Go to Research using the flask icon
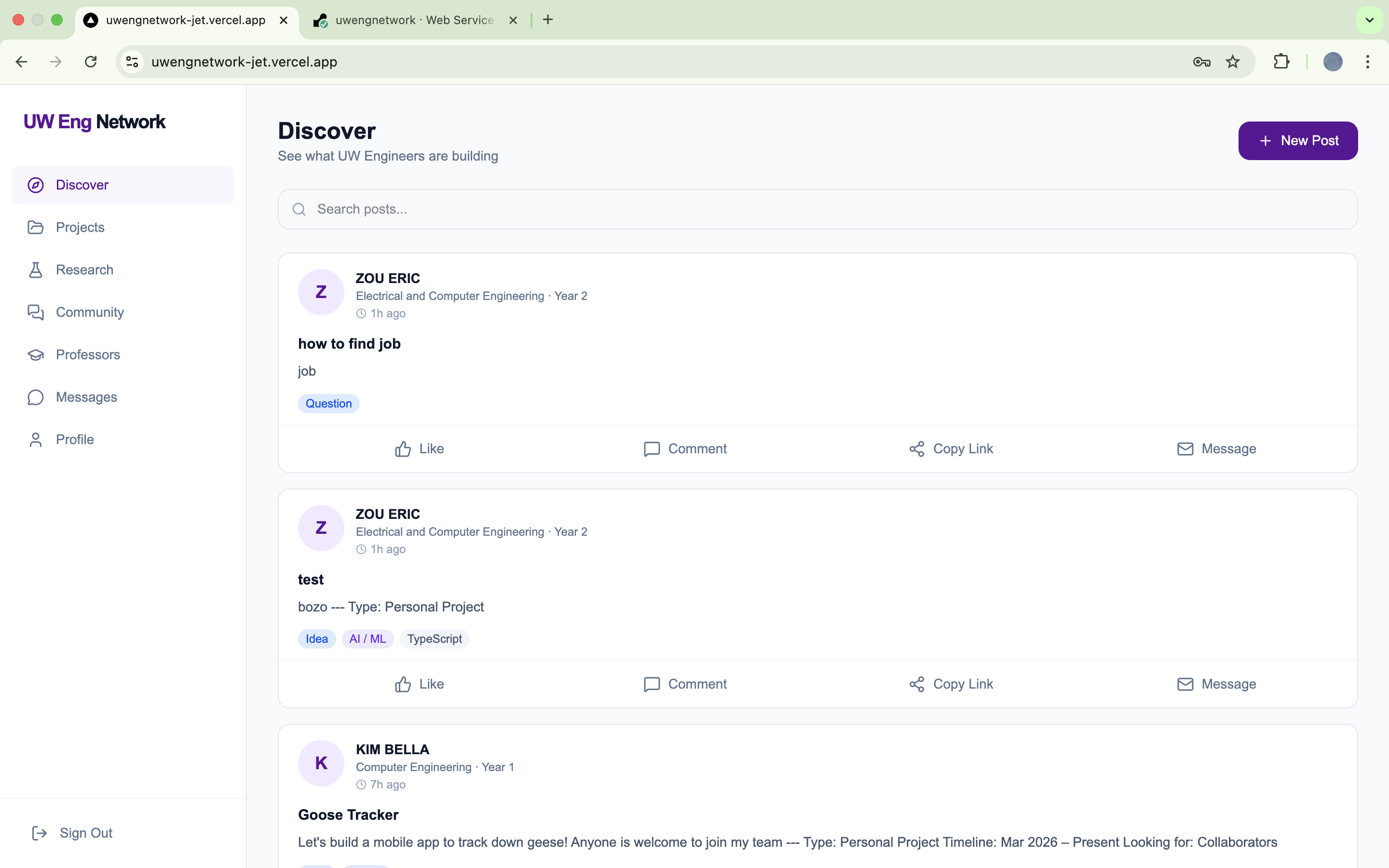The width and height of the screenshot is (1389, 868). (36, 270)
